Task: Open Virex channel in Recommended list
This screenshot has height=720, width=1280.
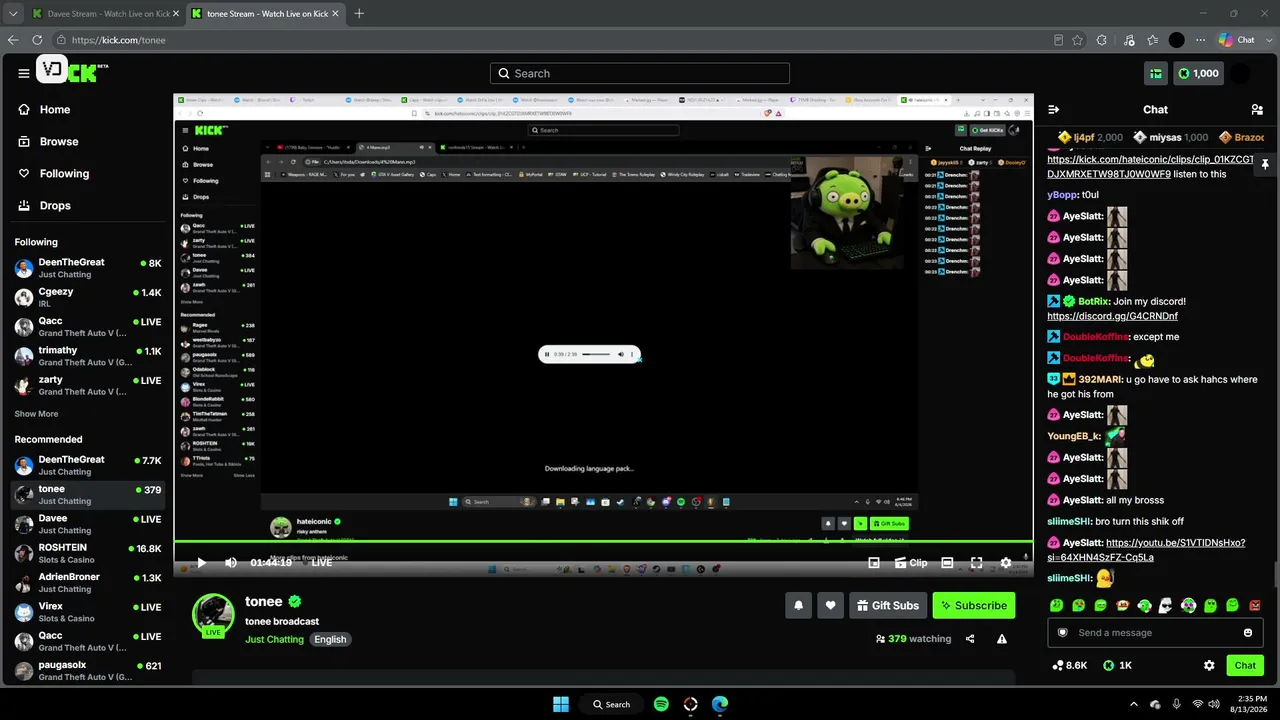Action: click(x=88, y=612)
